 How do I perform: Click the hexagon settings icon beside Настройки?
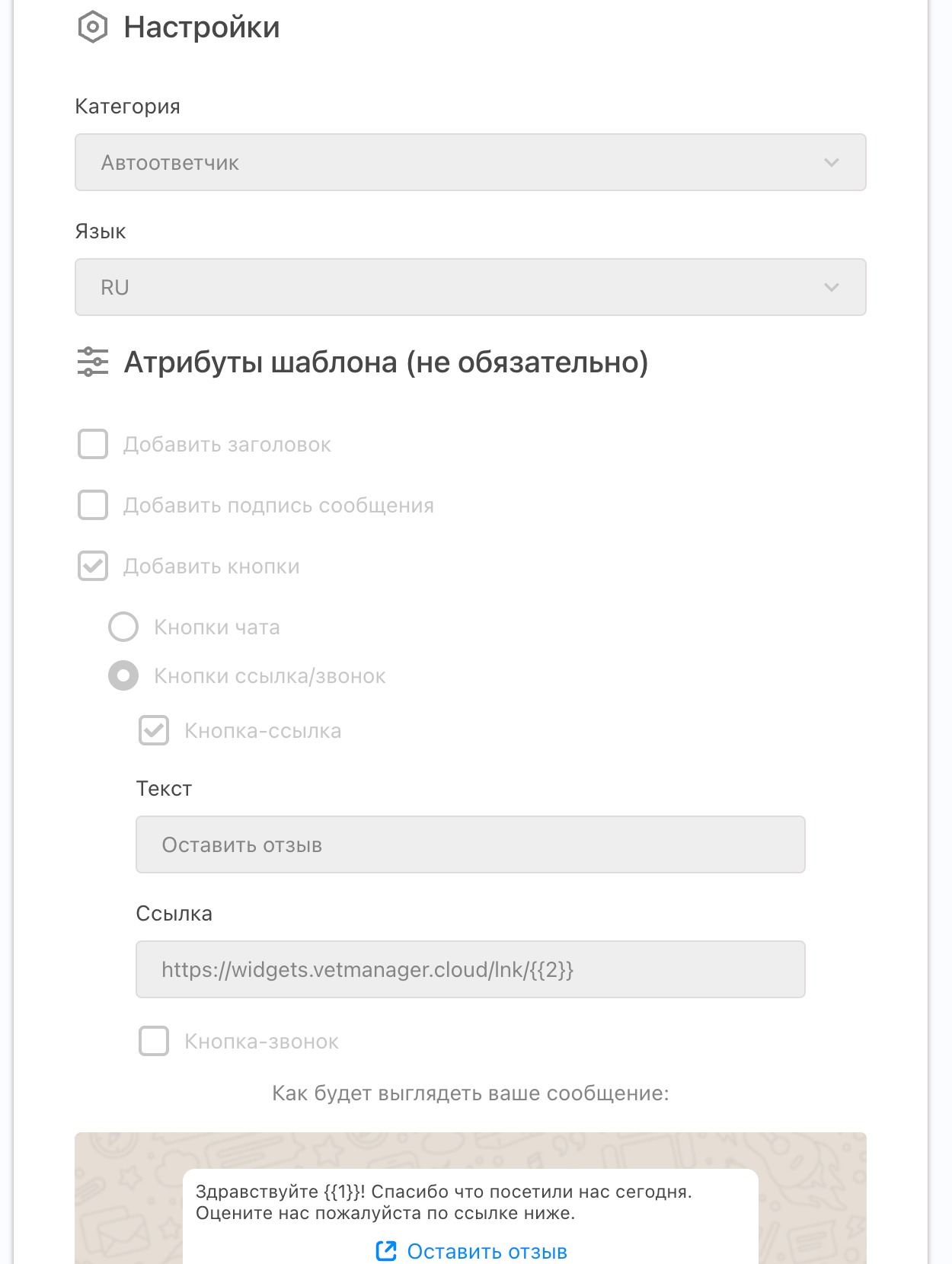(x=92, y=27)
